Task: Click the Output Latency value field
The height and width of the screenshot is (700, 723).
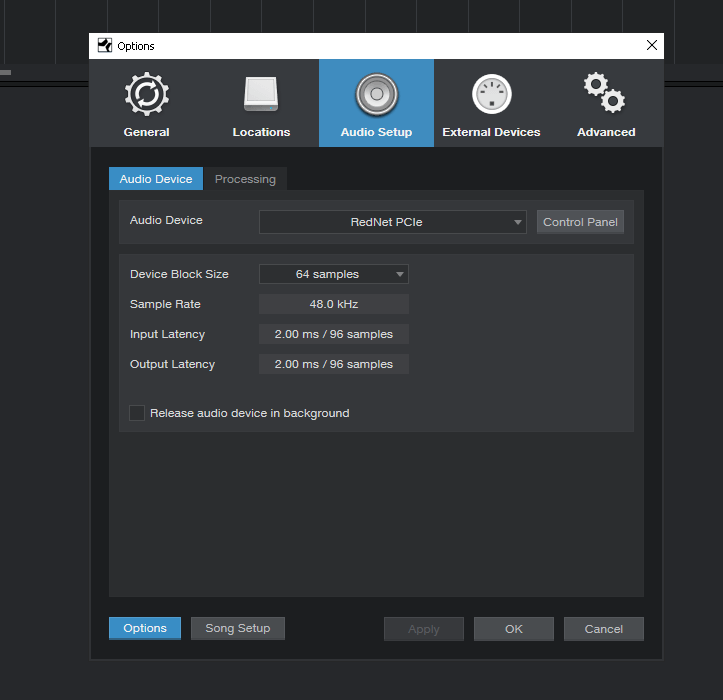Action: [334, 364]
